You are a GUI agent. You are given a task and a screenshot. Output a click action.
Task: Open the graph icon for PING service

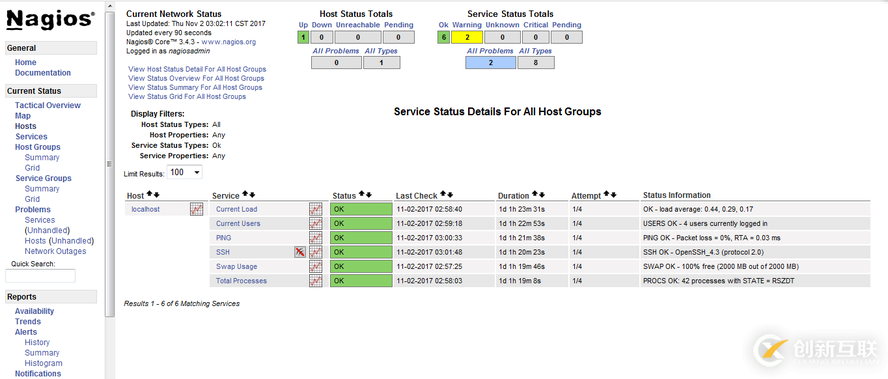click(x=315, y=238)
